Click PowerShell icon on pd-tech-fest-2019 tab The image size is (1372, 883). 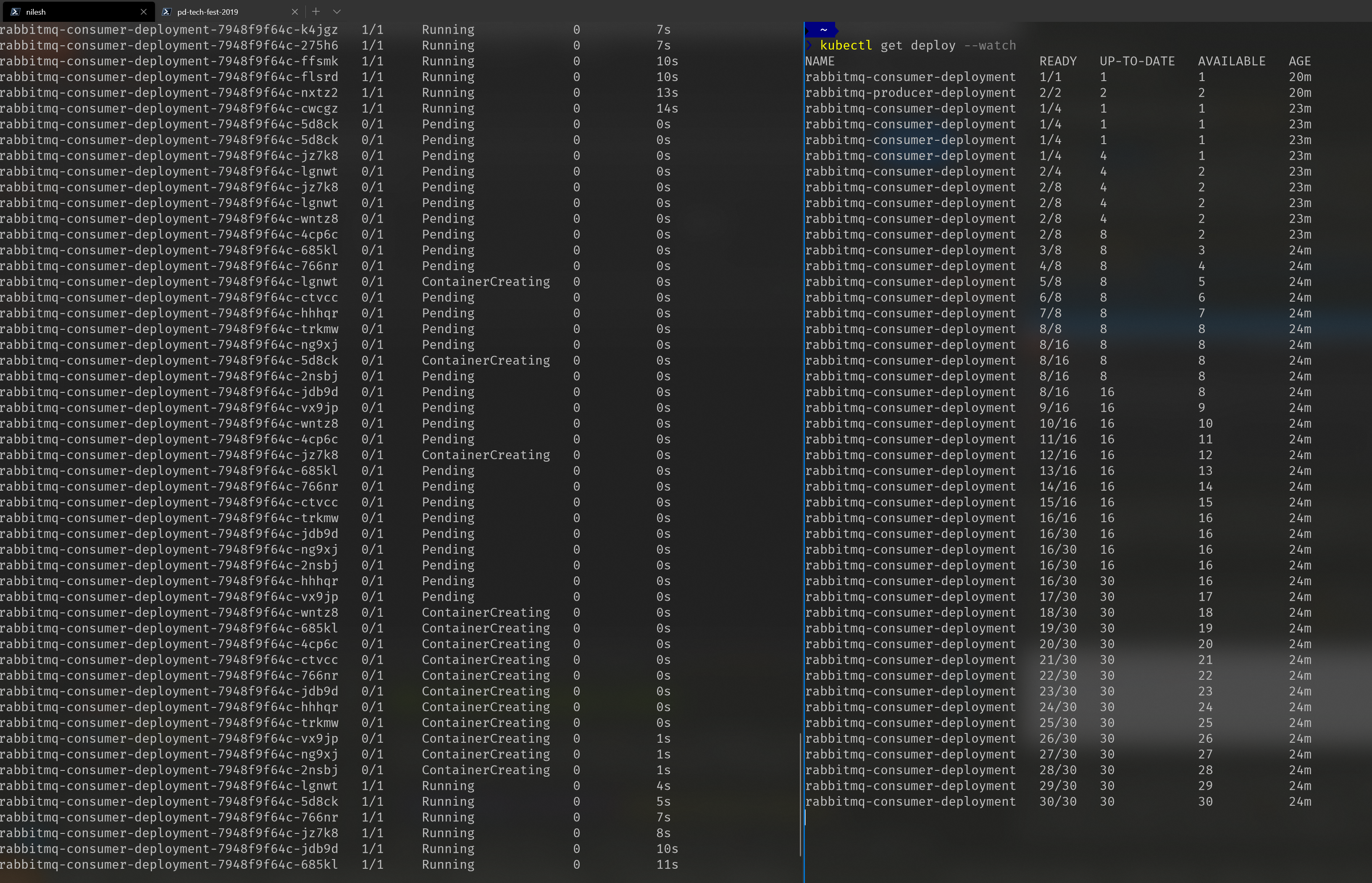(166, 11)
